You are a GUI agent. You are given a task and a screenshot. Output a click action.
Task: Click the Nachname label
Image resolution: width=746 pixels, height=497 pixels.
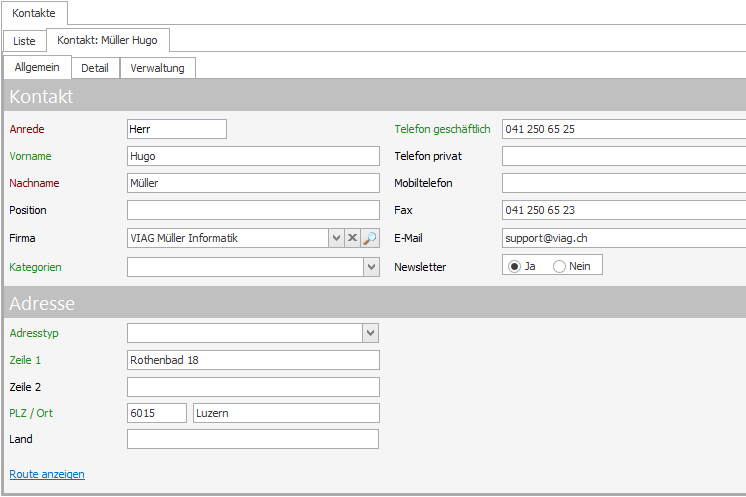[x=34, y=183]
